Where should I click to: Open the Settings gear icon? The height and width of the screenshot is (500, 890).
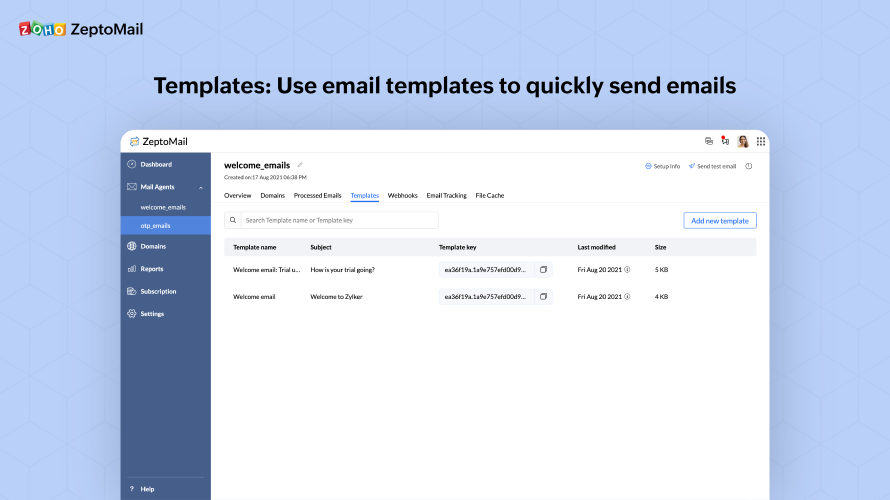[132, 313]
